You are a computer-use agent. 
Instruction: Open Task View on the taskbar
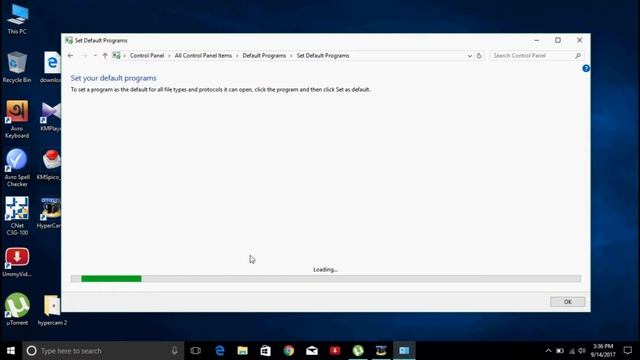[196, 351]
